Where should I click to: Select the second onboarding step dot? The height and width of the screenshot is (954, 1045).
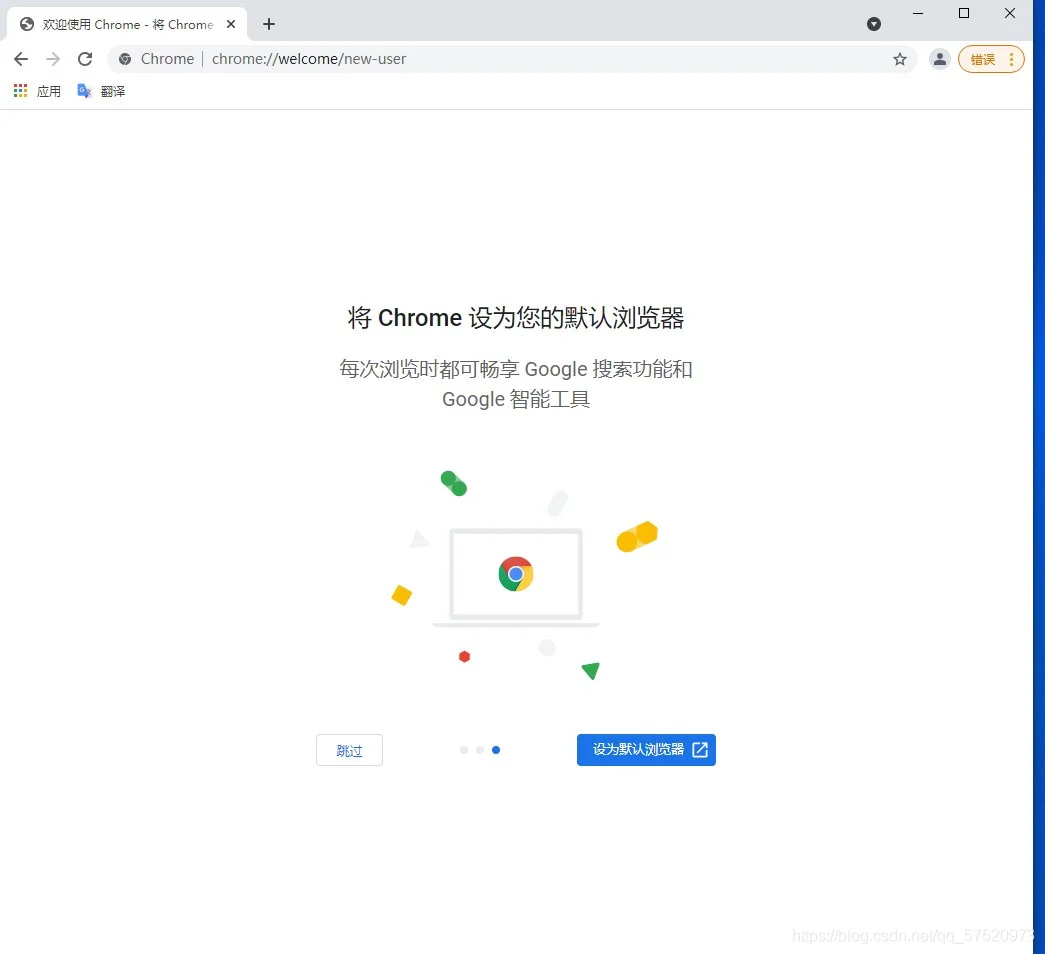[x=480, y=750]
